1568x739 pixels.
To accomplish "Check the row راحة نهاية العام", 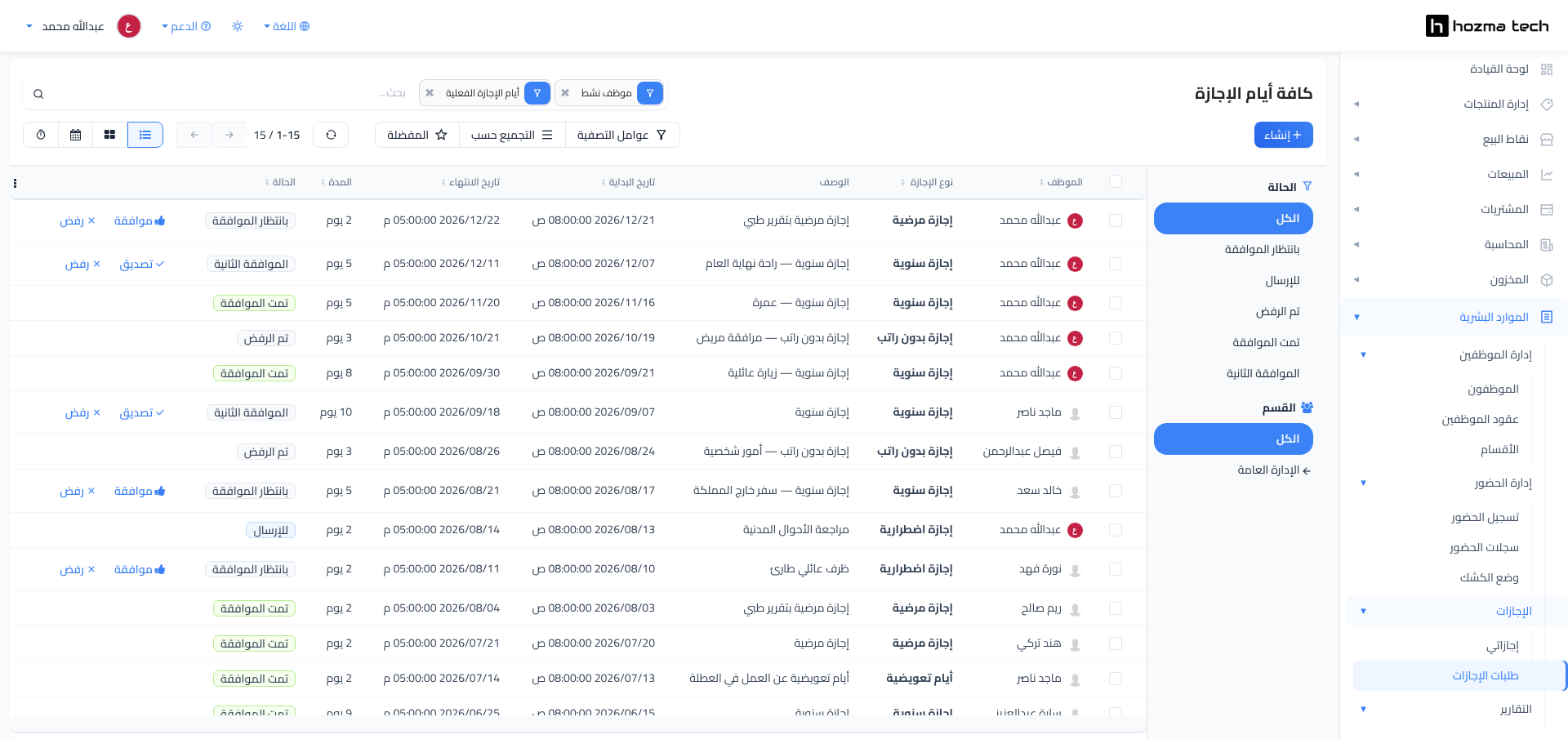I will tap(1116, 264).
